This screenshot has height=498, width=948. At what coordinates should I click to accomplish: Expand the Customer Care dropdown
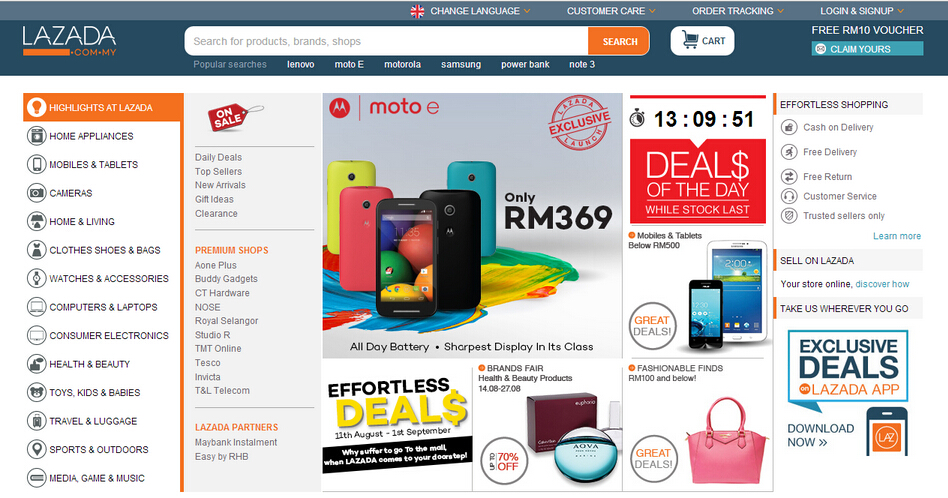[611, 11]
